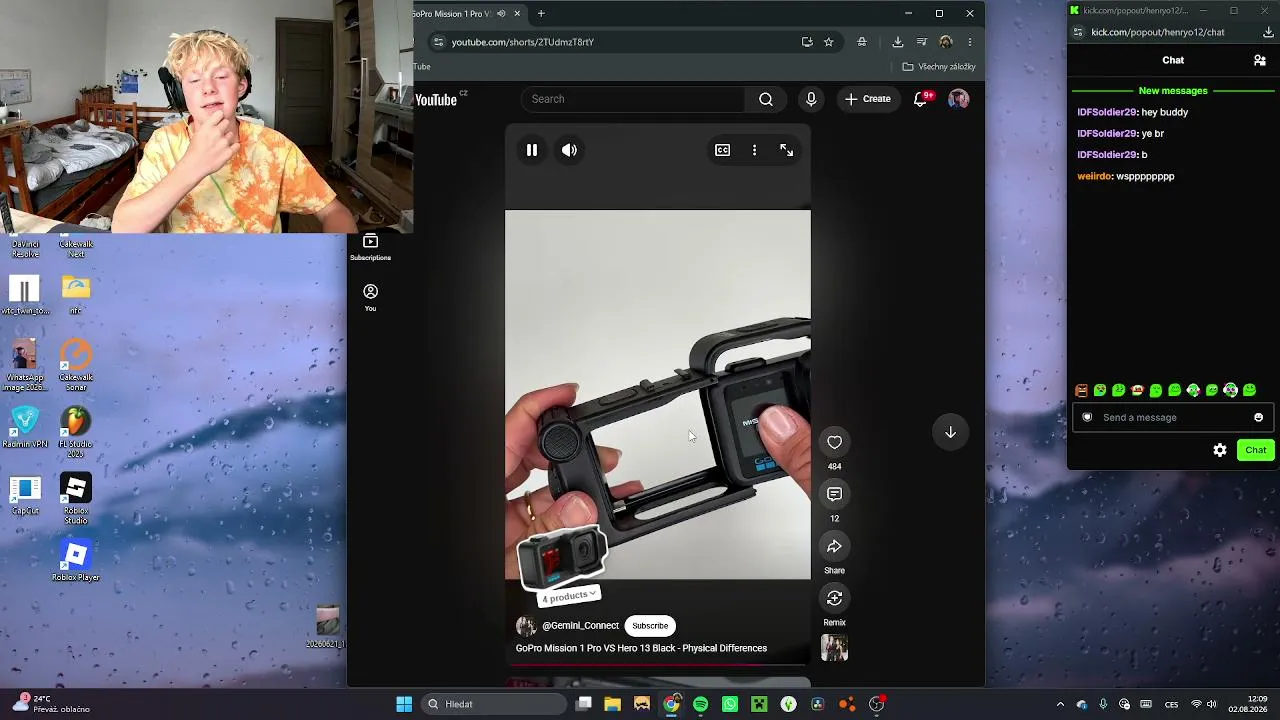Go to the next Short with down arrow
Screen dimensions: 1280x720
coord(950,432)
